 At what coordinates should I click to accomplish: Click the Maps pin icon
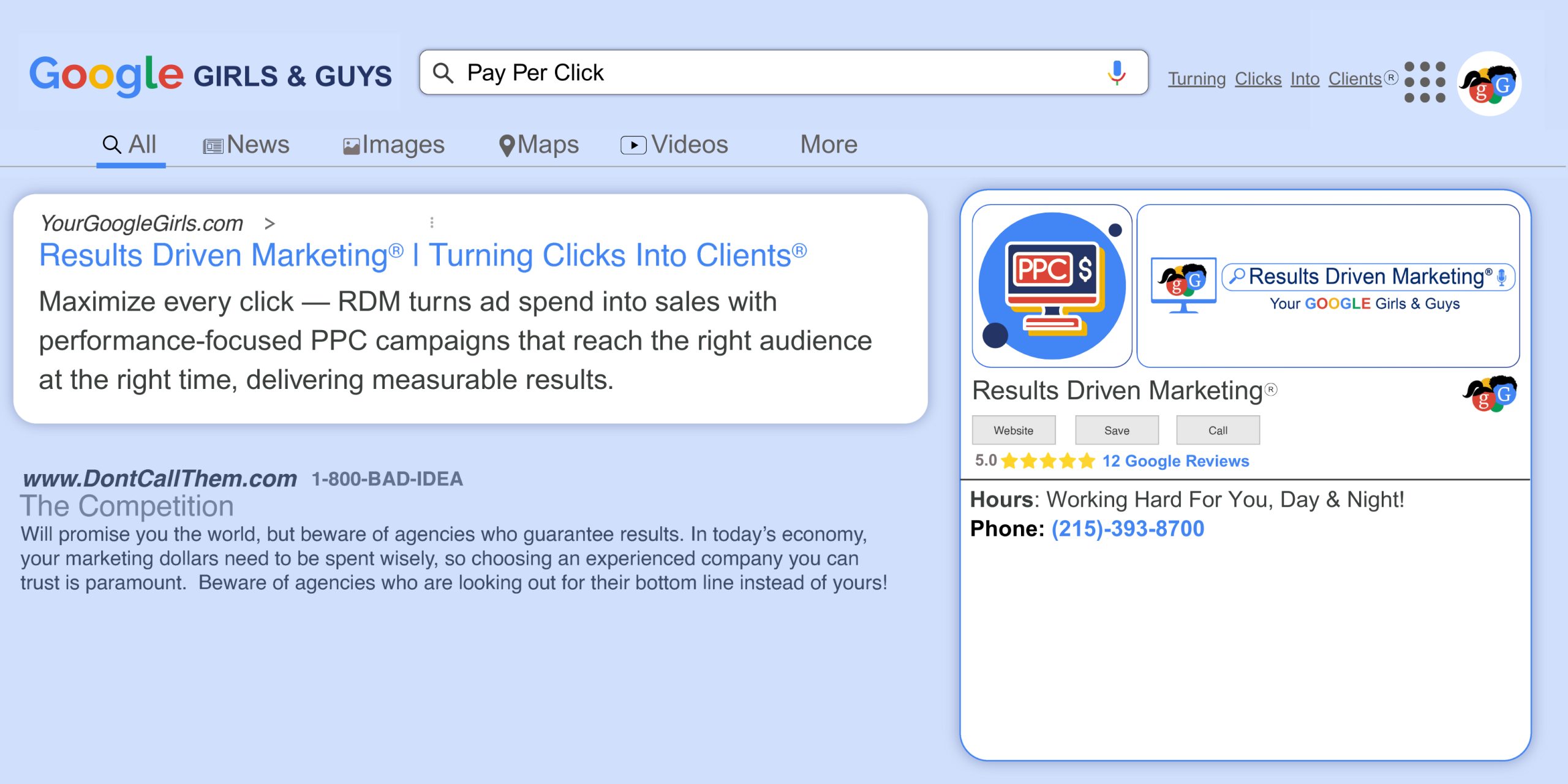(507, 144)
